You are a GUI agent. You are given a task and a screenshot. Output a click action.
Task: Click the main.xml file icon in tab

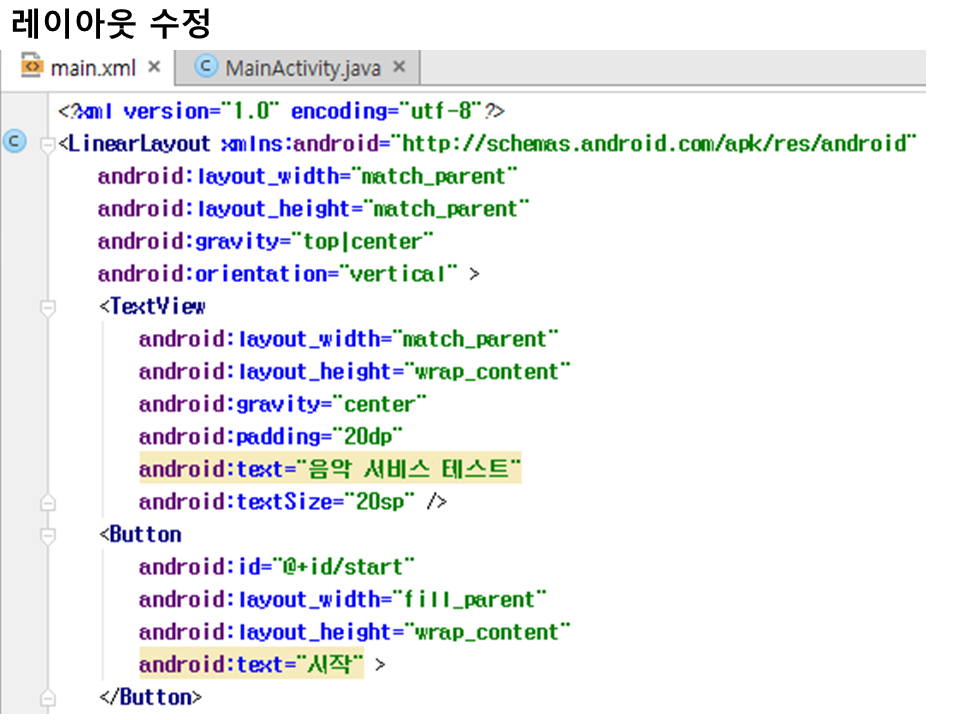pos(33,67)
